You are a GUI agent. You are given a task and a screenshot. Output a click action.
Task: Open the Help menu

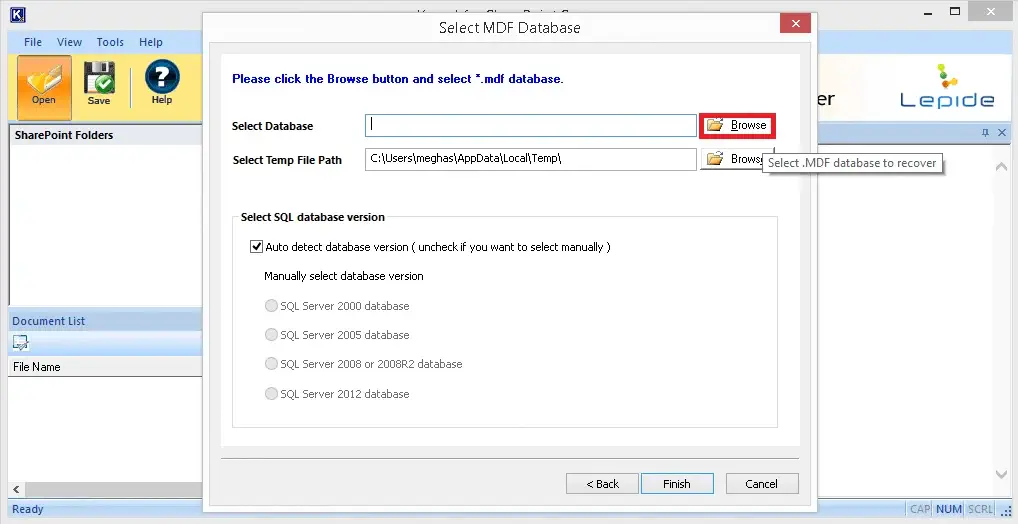click(151, 42)
